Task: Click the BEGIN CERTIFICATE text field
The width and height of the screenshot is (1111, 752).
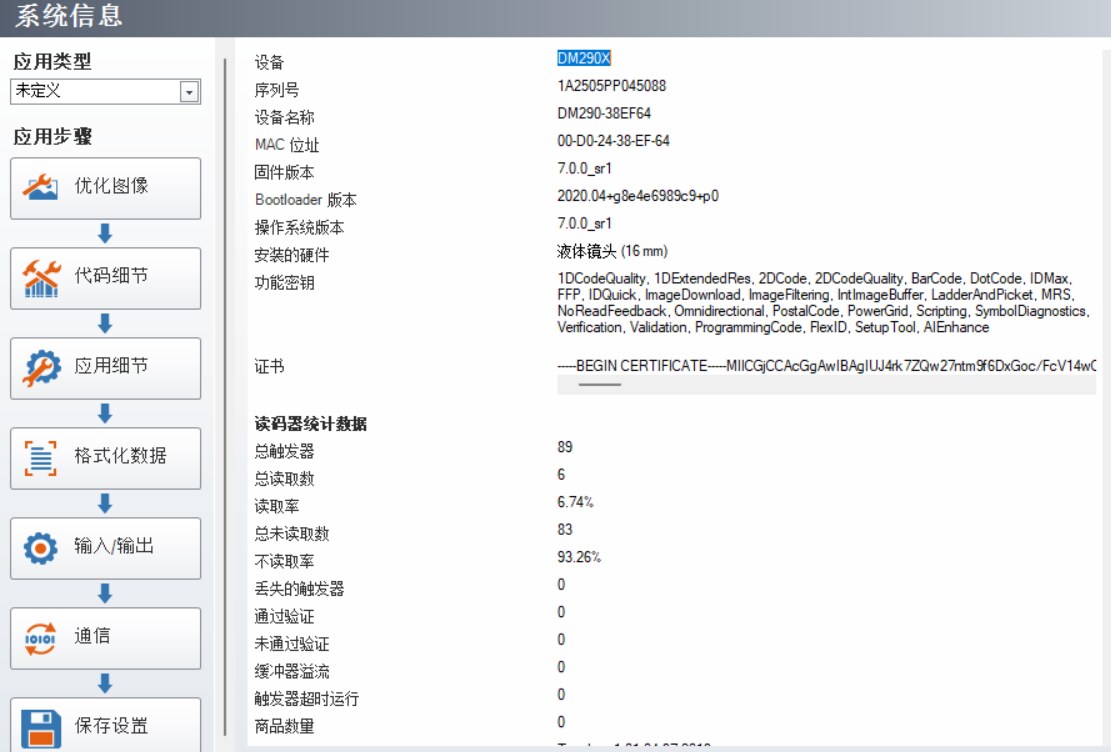Action: pos(825,367)
